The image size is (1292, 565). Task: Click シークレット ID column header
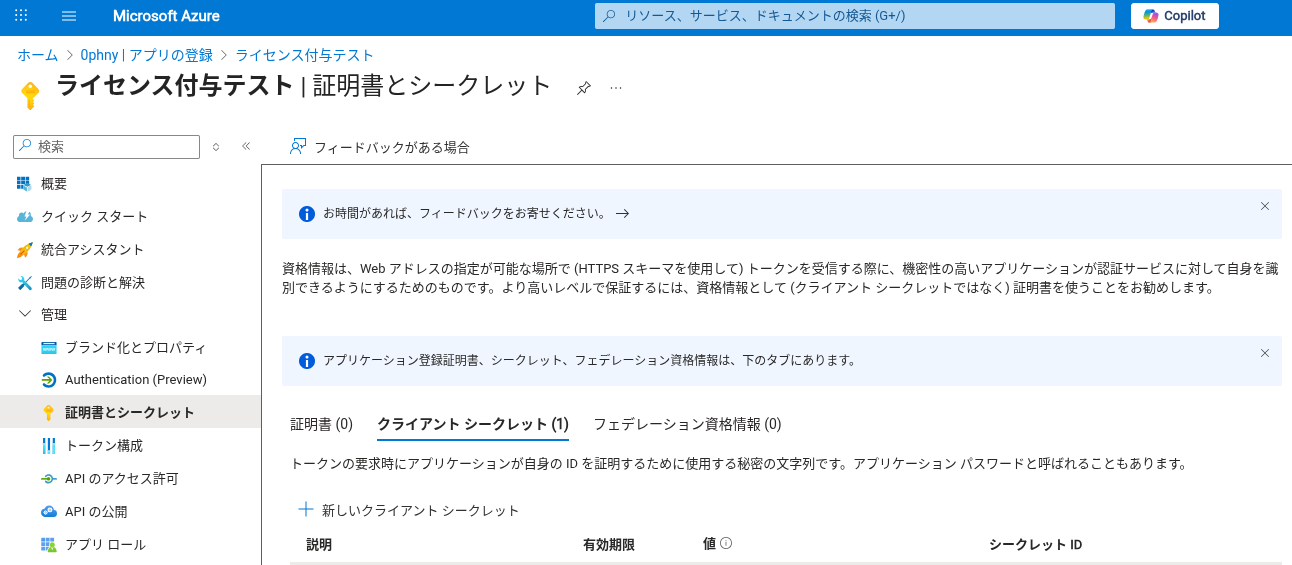click(x=1035, y=545)
